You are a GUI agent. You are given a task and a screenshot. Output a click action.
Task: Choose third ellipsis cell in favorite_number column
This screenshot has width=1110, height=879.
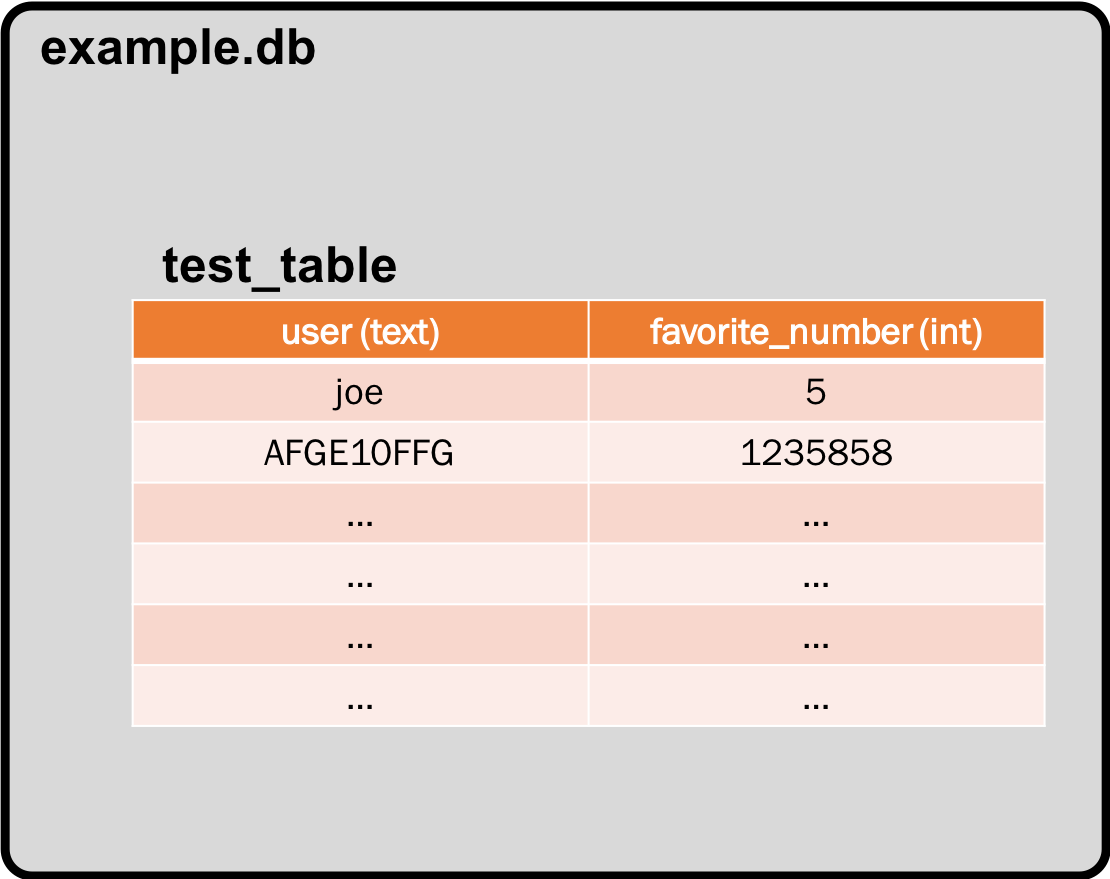[x=816, y=639]
